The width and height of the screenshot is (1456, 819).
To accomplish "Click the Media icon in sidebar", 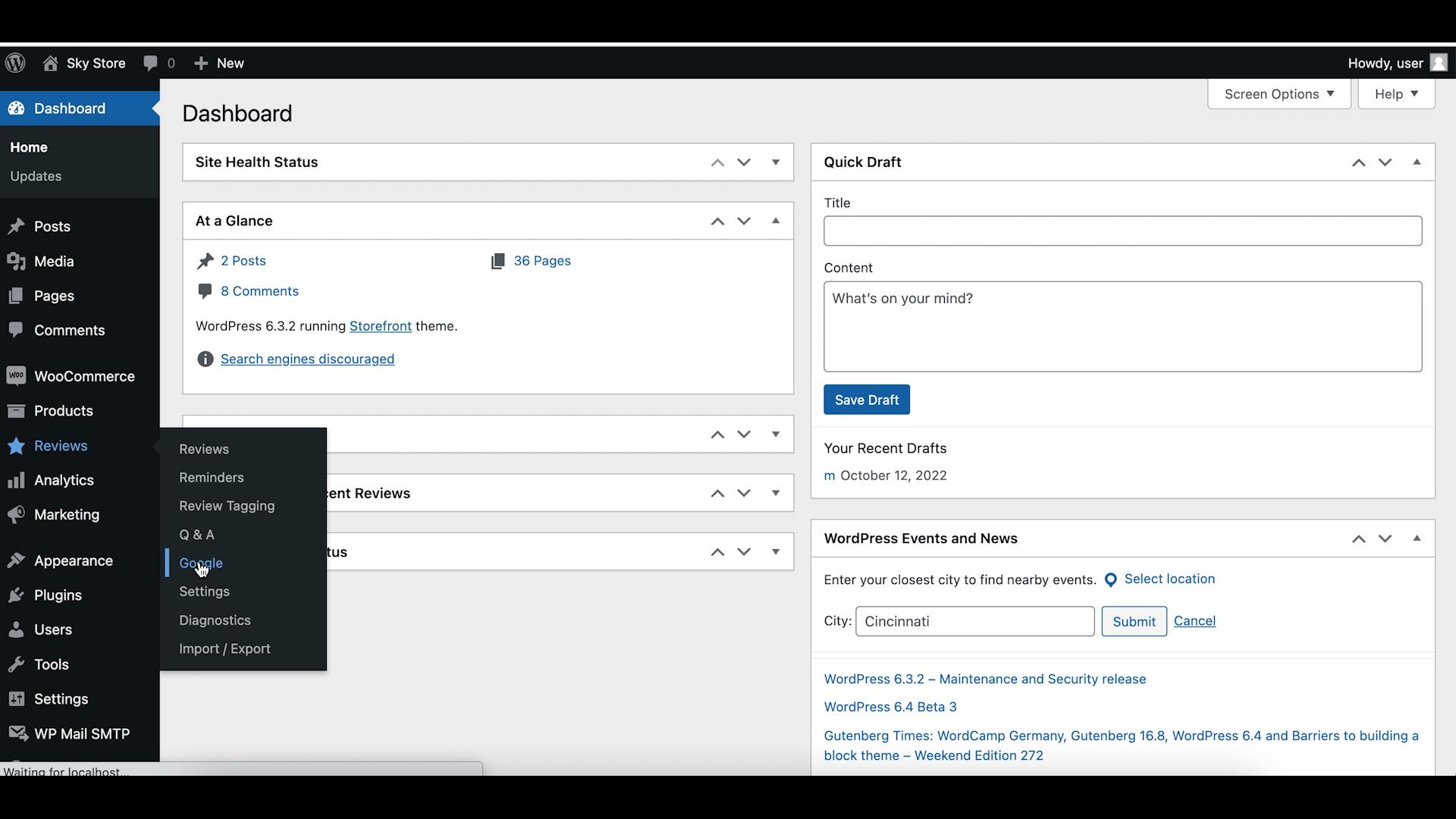I will pos(16,262).
